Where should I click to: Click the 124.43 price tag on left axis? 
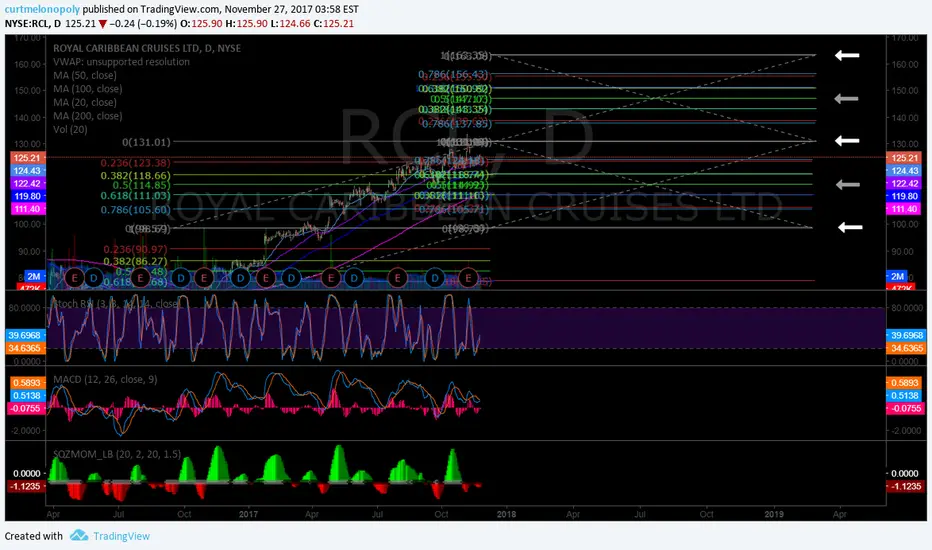(x=27, y=171)
